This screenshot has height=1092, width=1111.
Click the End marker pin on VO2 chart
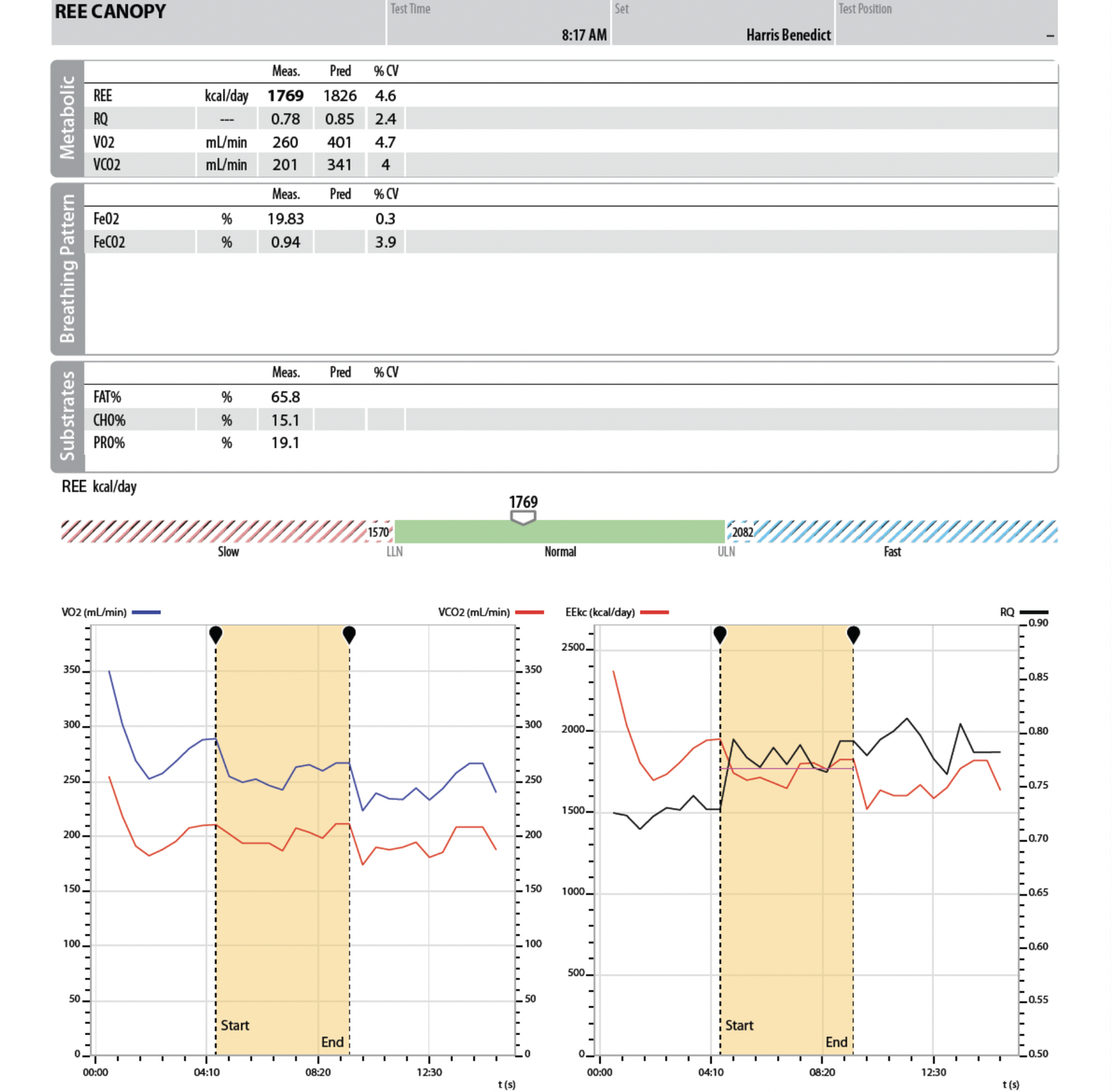[349, 635]
